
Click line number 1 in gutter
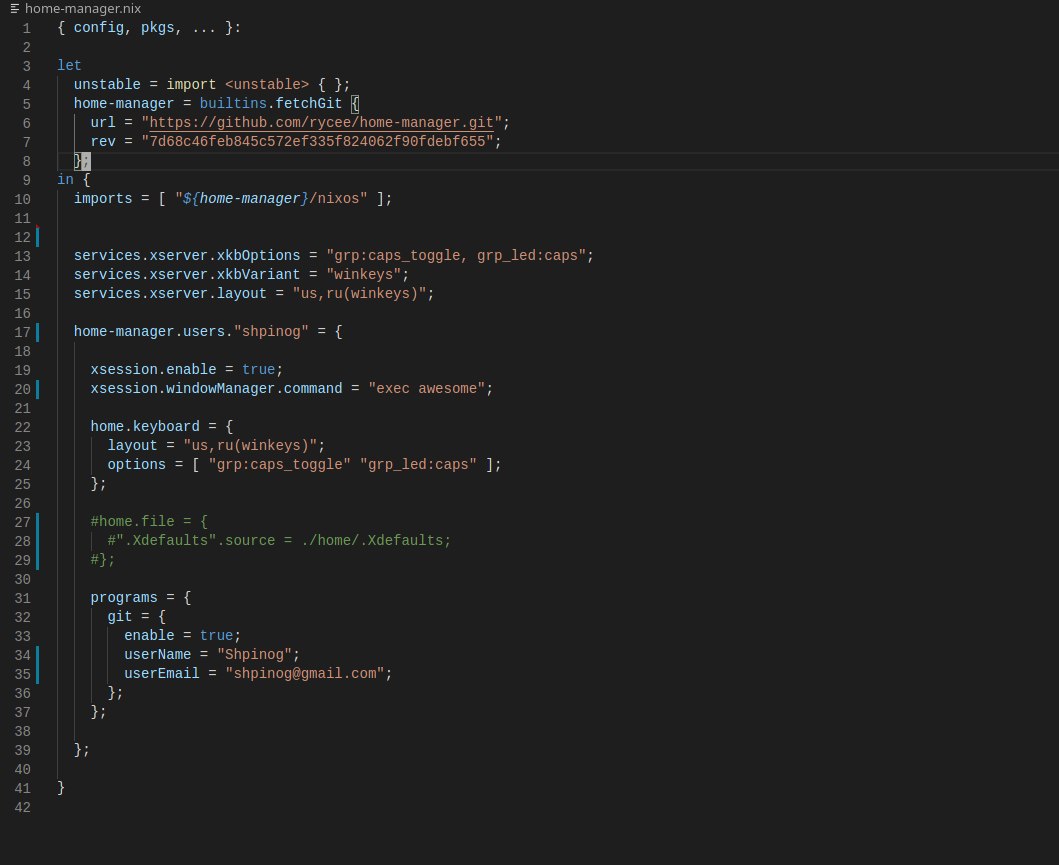26,28
